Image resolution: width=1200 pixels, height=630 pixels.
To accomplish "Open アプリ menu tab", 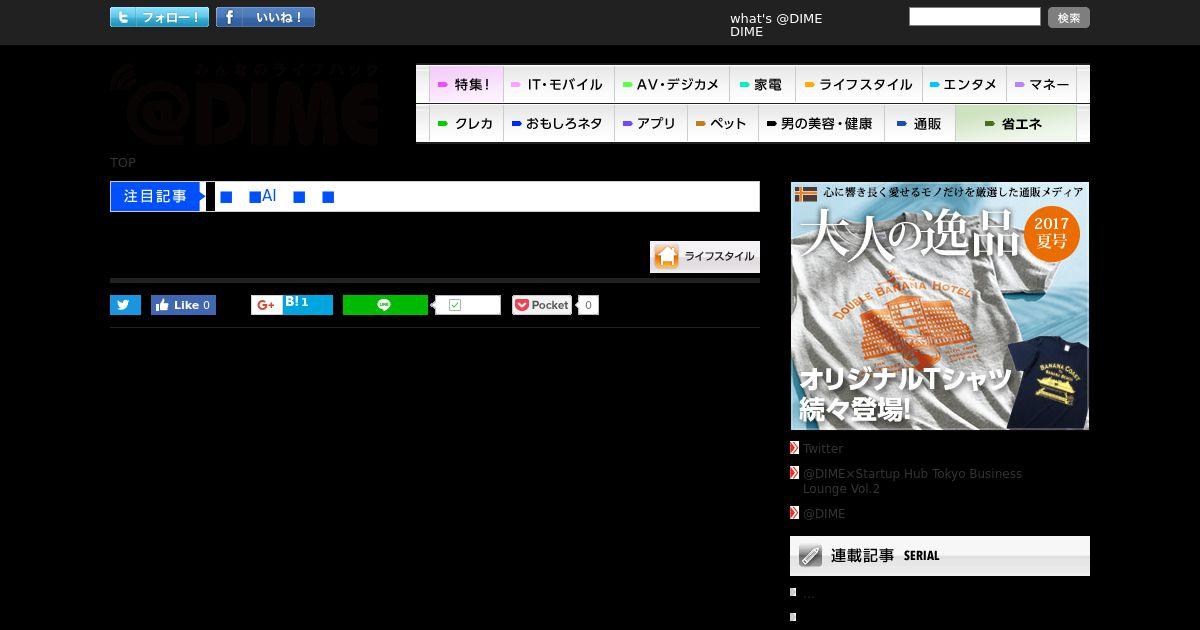I will click(x=650, y=124).
